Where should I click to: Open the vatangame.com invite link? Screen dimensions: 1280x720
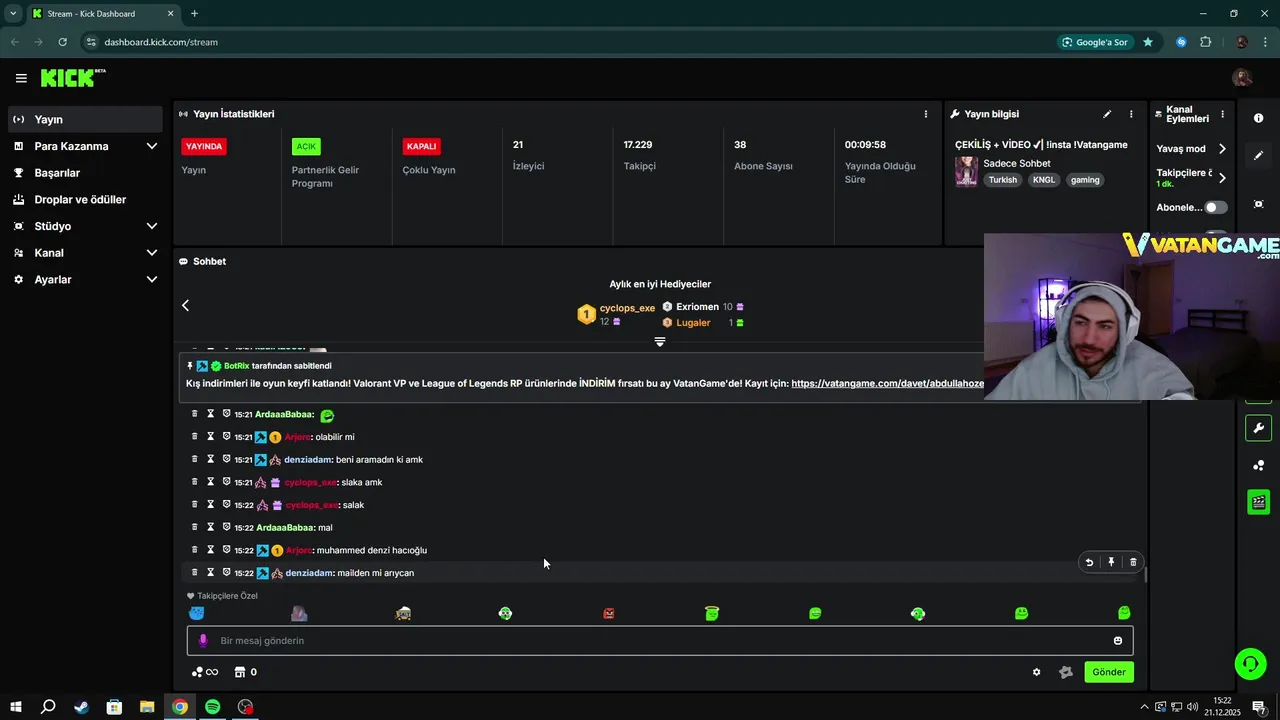coord(887,383)
